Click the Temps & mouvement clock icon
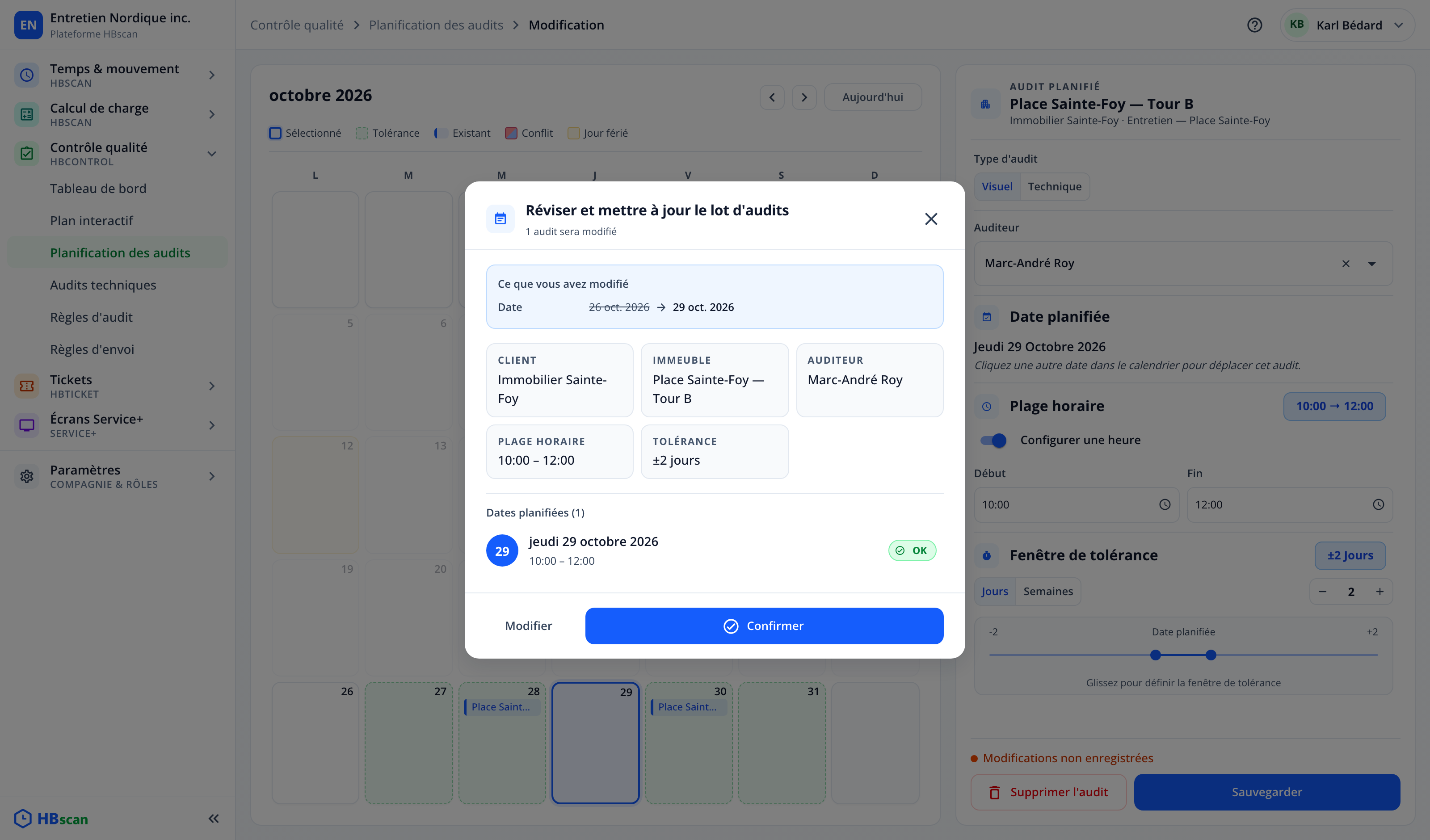1430x840 pixels. click(27, 75)
